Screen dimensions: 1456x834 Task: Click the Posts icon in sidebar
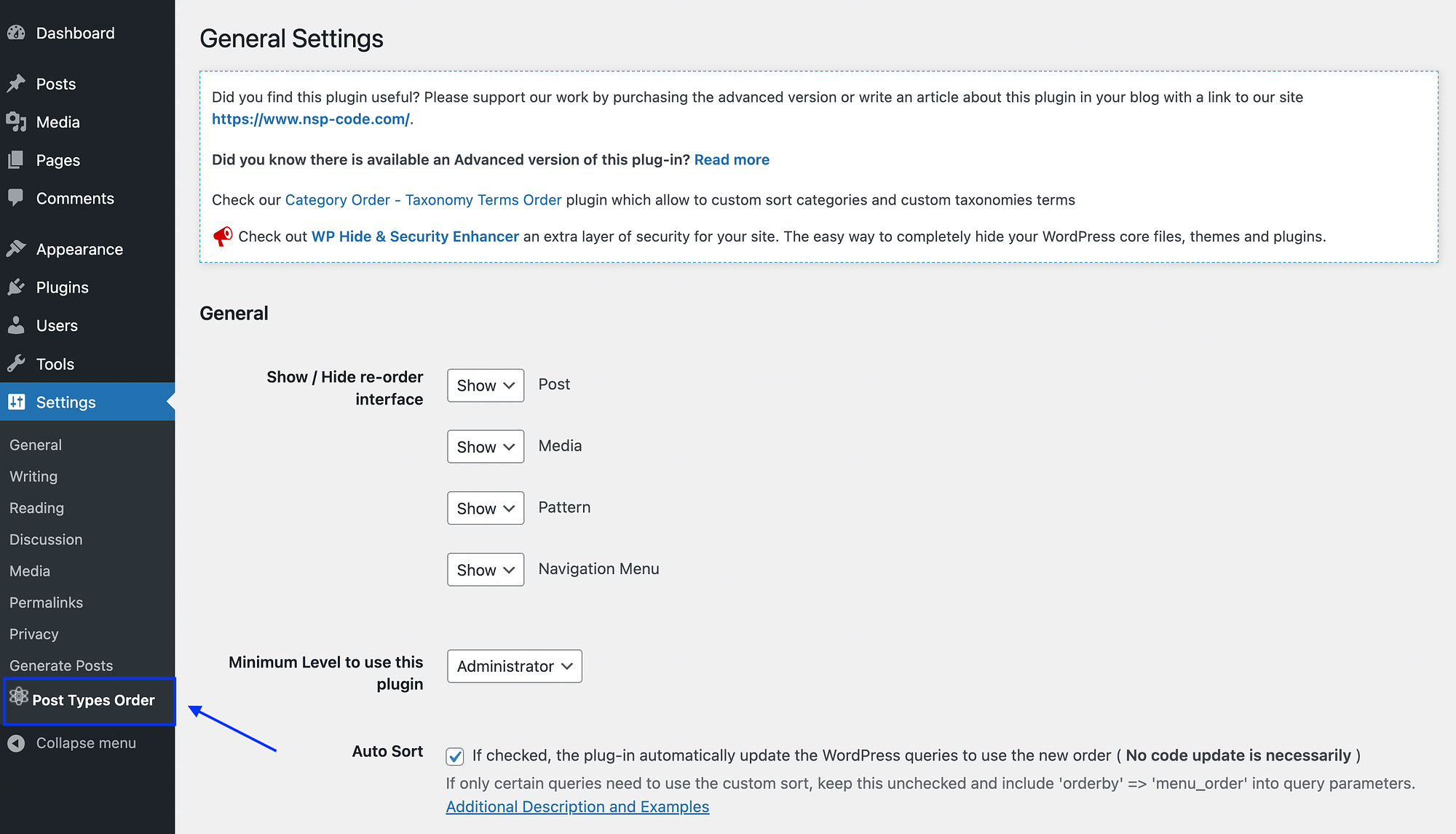(x=17, y=83)
